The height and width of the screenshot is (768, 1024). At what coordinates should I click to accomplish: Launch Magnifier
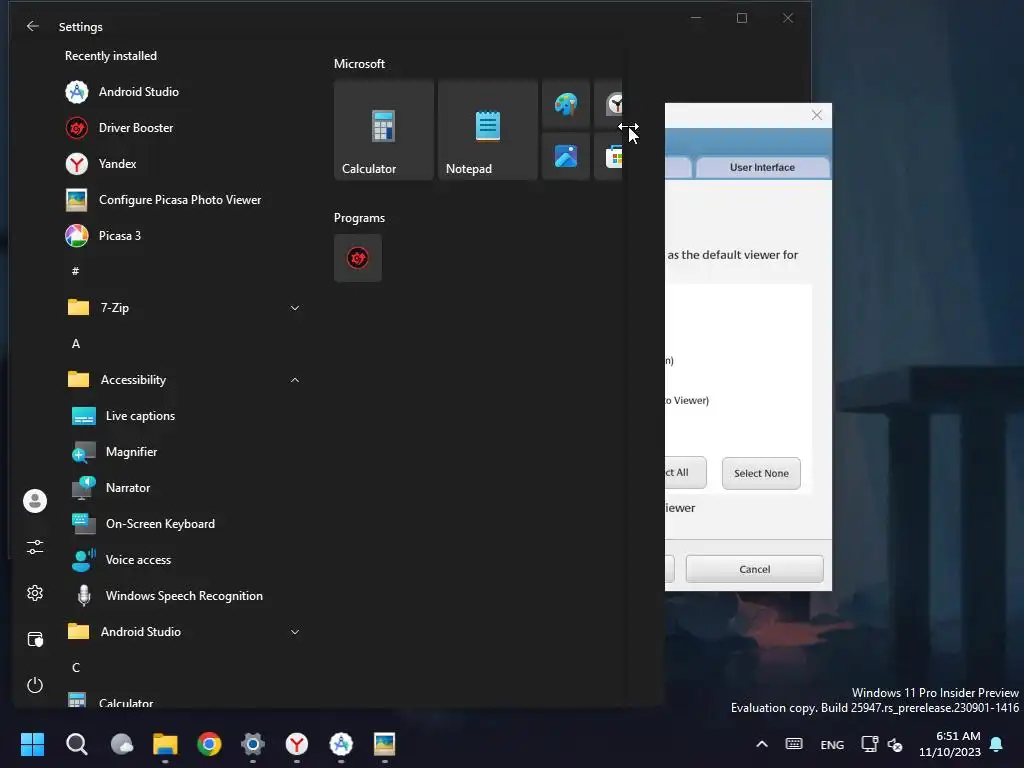(x=115, y=452)
